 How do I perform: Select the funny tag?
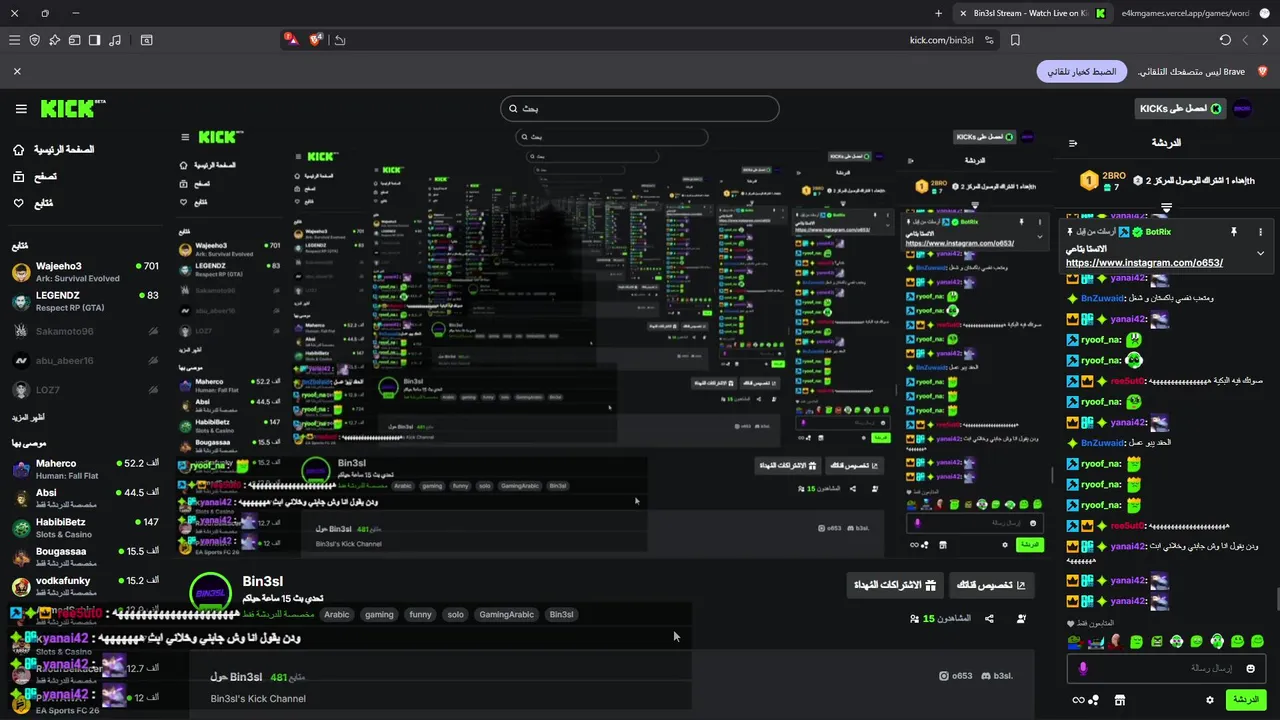[x=421, y=615]
